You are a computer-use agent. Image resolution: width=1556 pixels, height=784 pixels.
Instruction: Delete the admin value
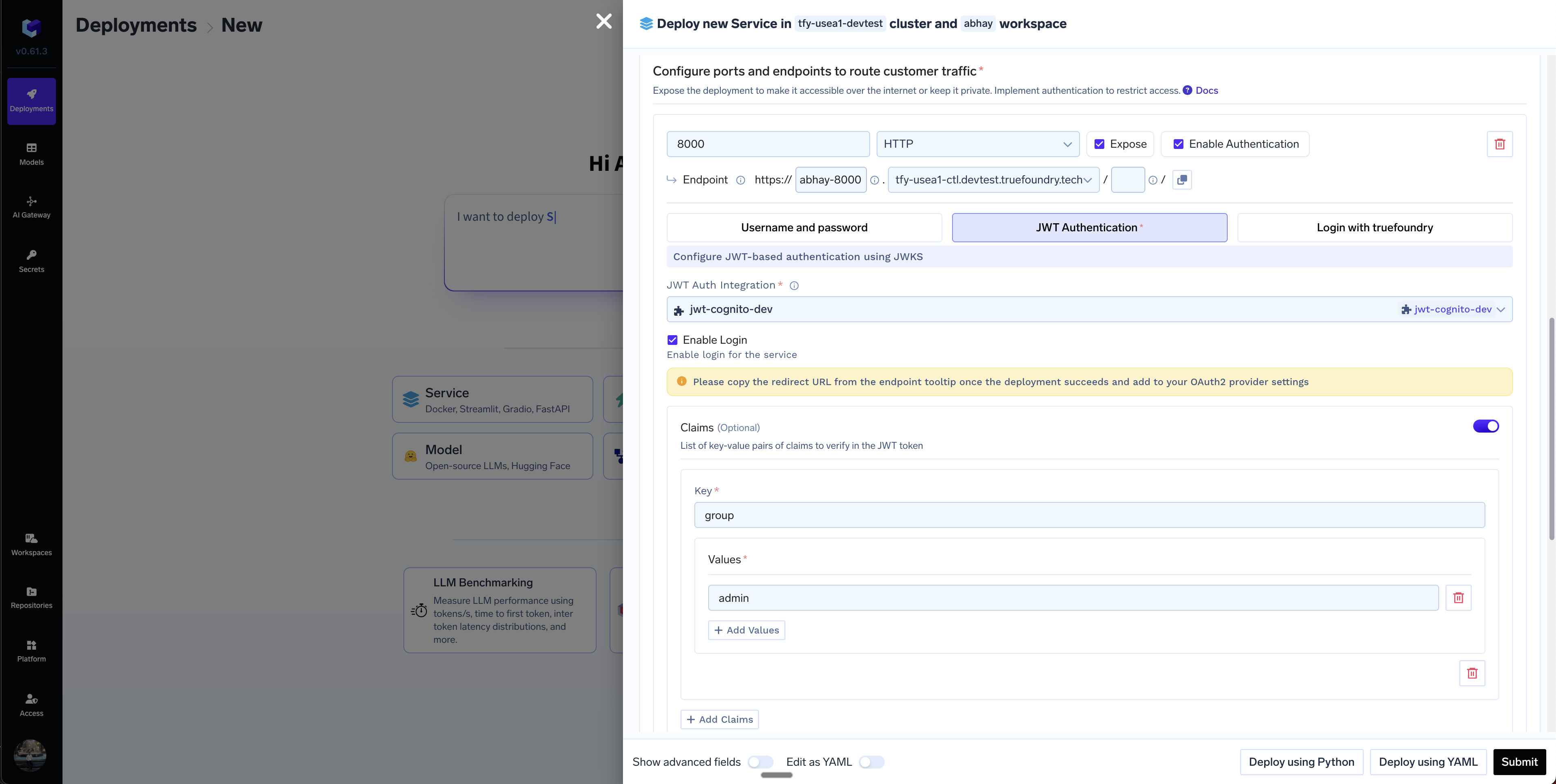point(1458,597)
